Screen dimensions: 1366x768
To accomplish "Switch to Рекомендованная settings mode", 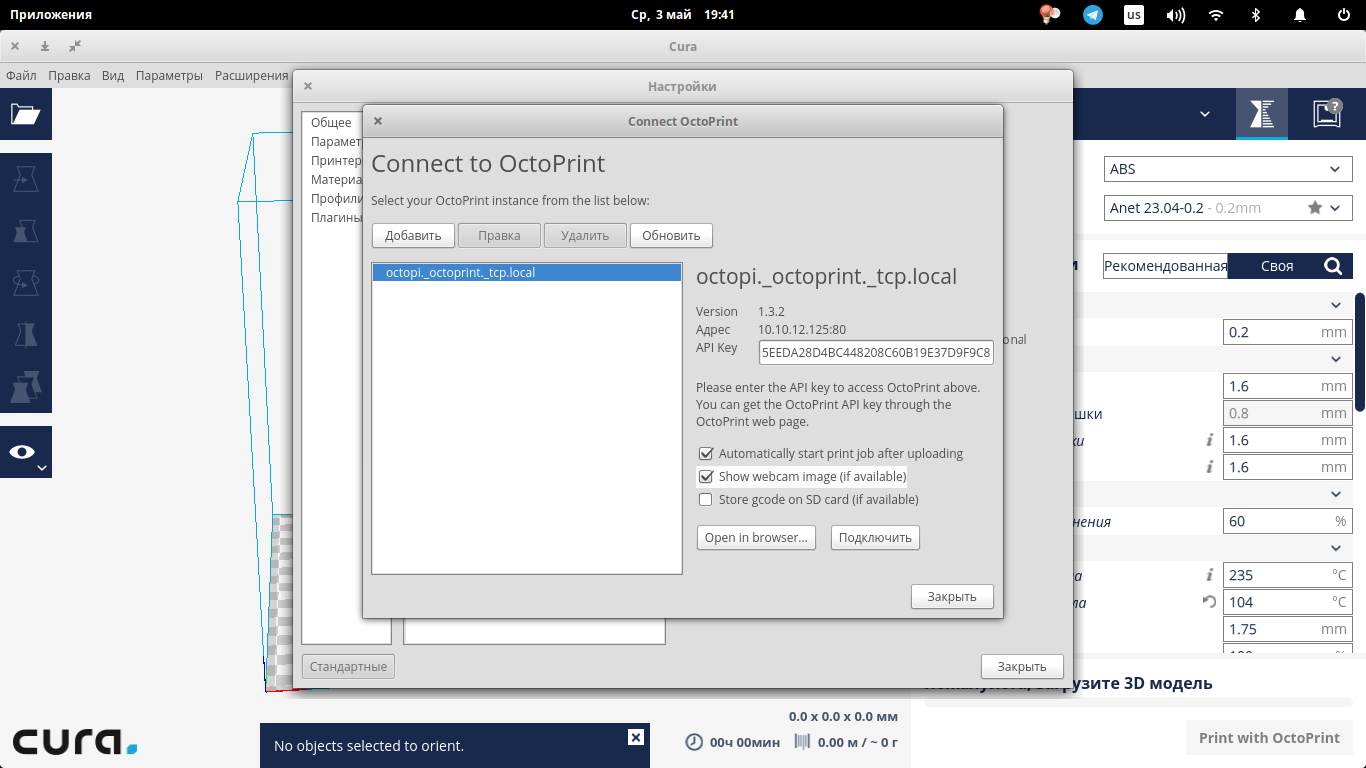I will [1165, 266].
